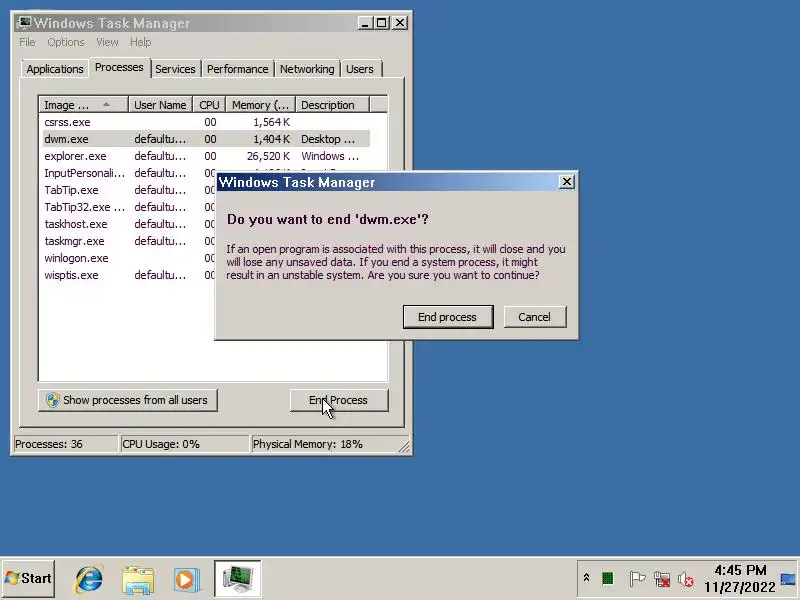This screenshot has height=600, width=800.
Task: Open the Start menu
Action: coord(28,579)
